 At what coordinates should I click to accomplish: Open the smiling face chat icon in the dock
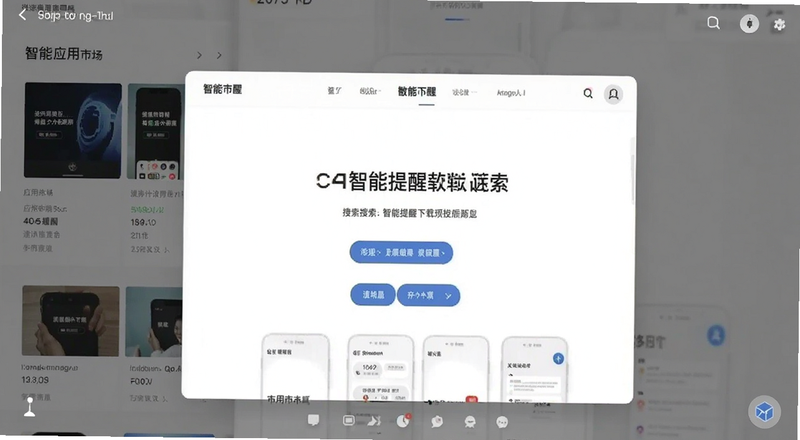(x=470, y=422)
